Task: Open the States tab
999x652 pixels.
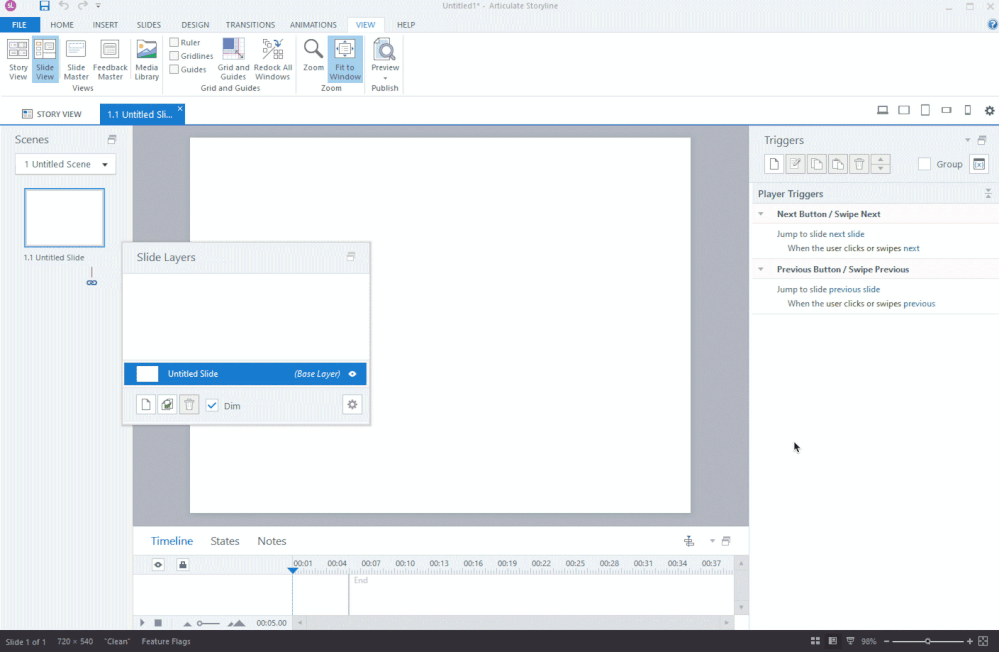Action: [x=225, y=541]
